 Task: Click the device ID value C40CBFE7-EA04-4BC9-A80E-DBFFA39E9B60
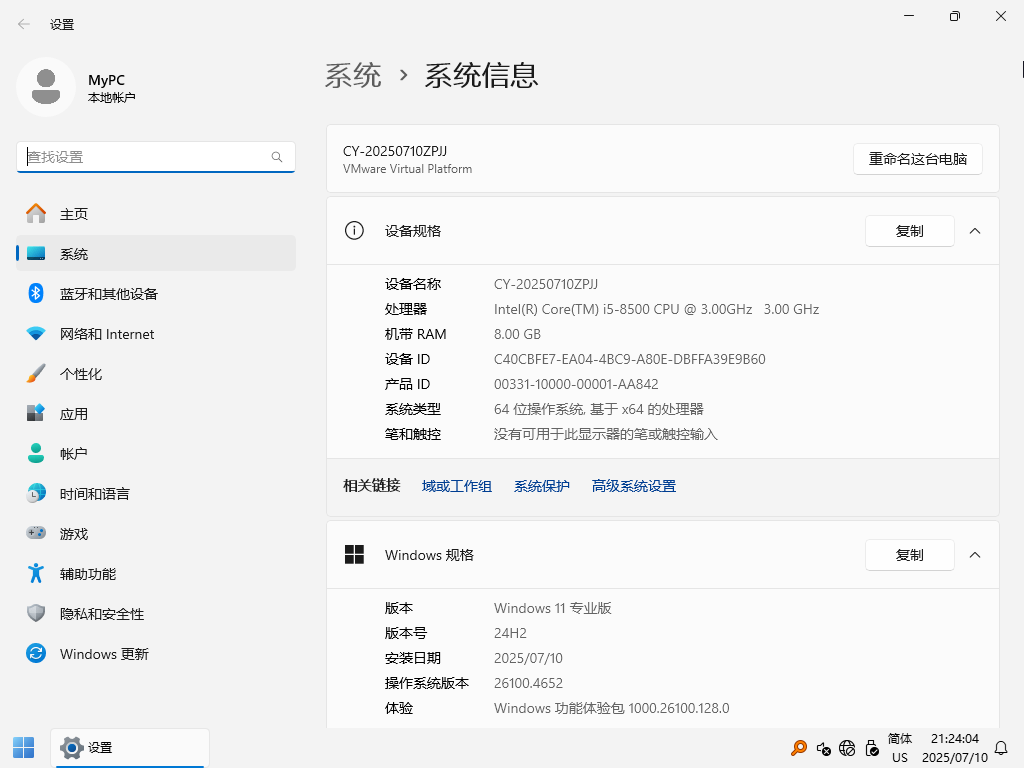(x=630, y=359)
